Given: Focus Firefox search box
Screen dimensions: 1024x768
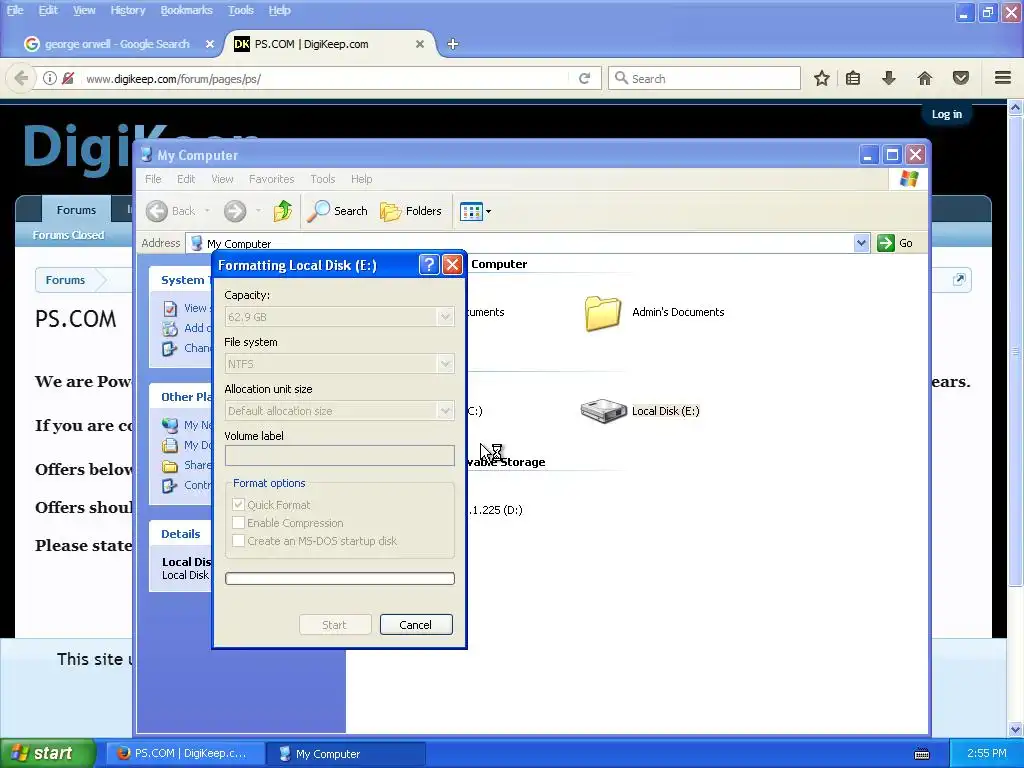Looking at the screenshot, I should click(704, 78).
